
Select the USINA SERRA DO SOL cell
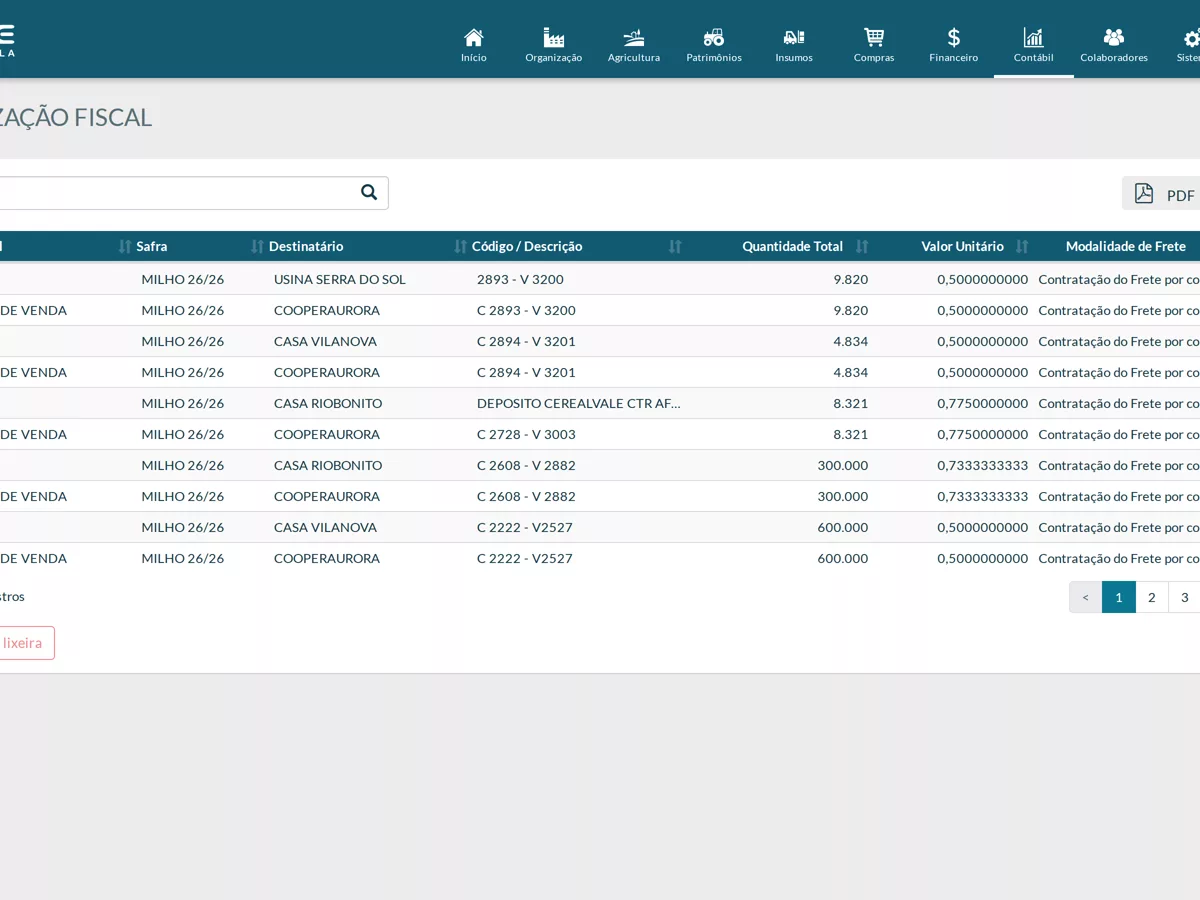(340, 279)
